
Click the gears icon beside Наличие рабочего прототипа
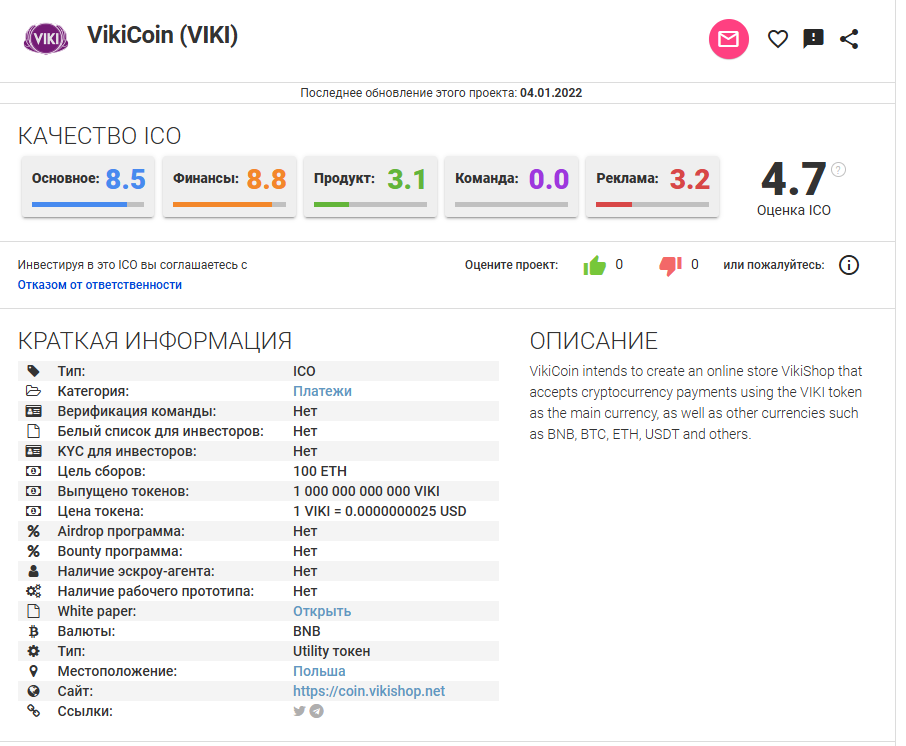point(34,591)
